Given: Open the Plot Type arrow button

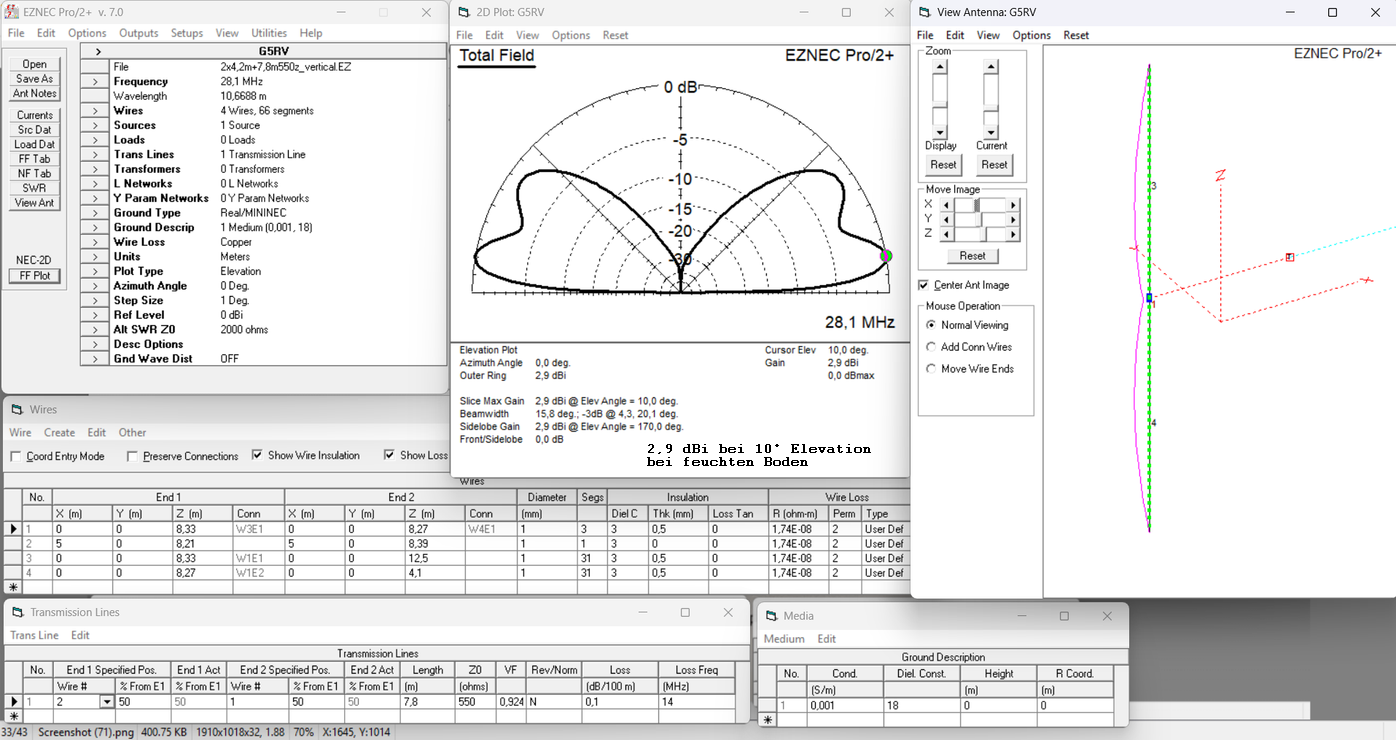Looking at the screenshot, I should click(95, 271).
